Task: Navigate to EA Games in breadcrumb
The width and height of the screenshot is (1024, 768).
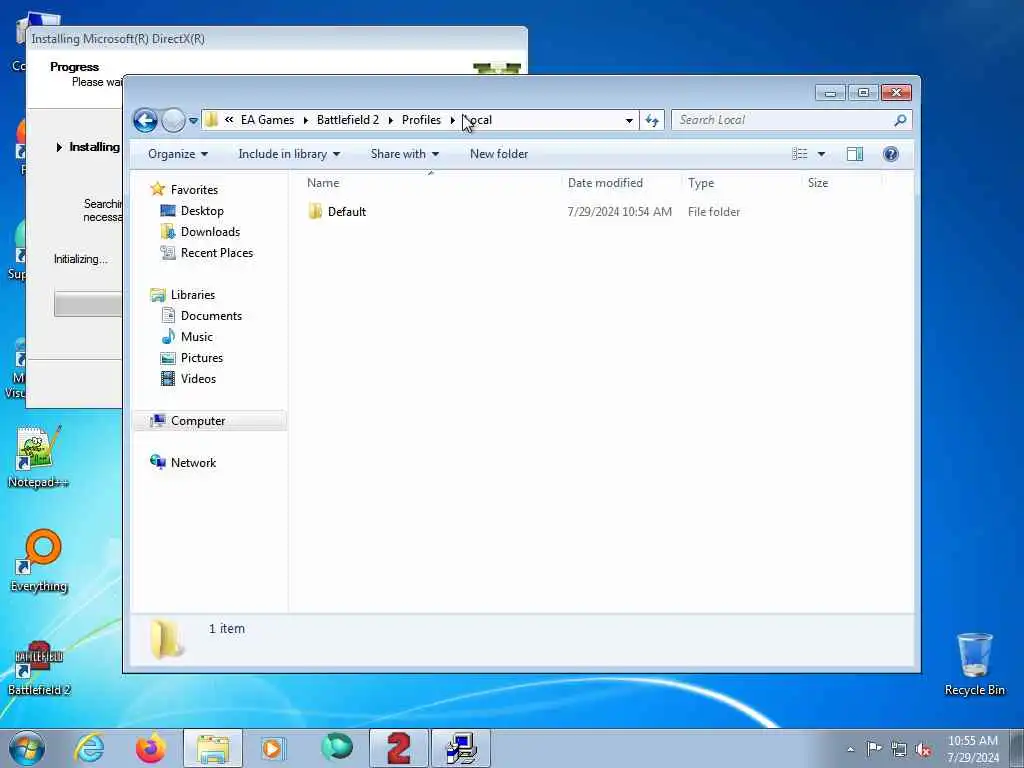Action: click(267, 120)
